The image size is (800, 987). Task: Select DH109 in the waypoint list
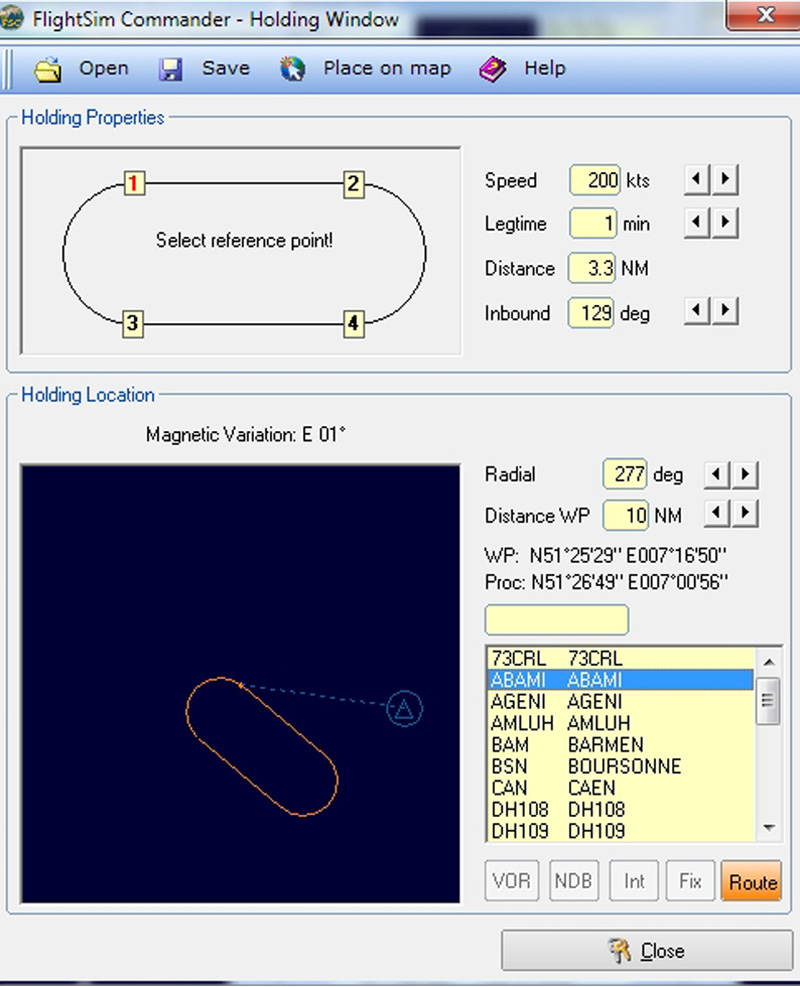(621, 830)
